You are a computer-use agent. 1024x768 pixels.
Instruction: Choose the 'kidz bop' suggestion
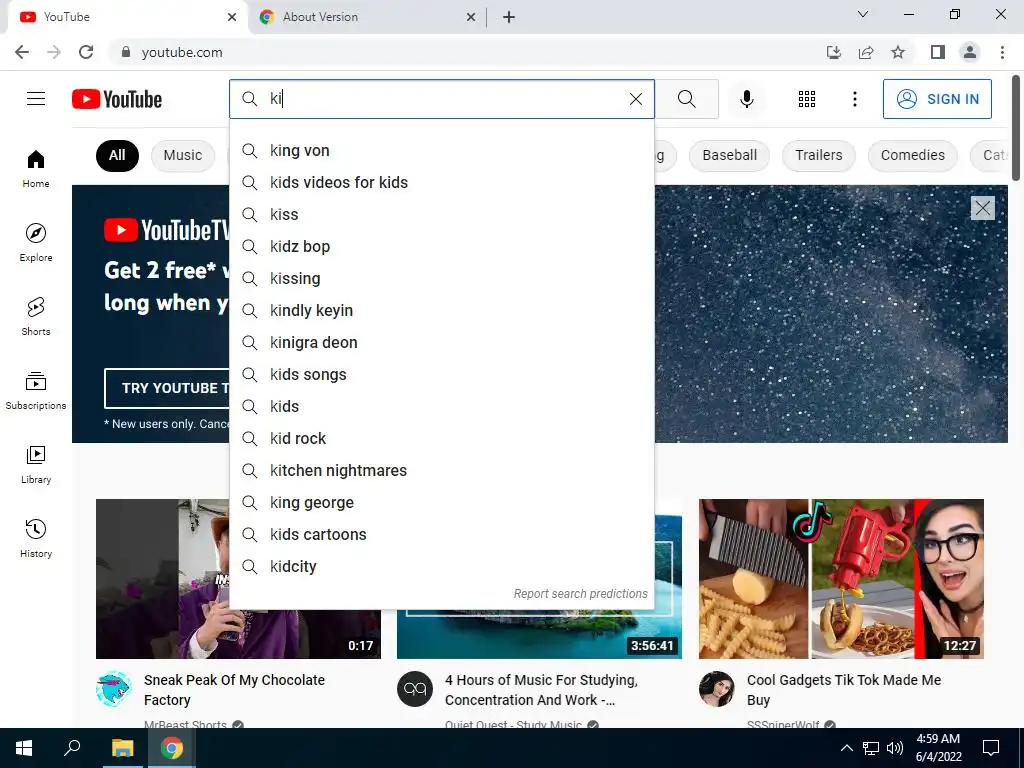click(x=442, y=246)
